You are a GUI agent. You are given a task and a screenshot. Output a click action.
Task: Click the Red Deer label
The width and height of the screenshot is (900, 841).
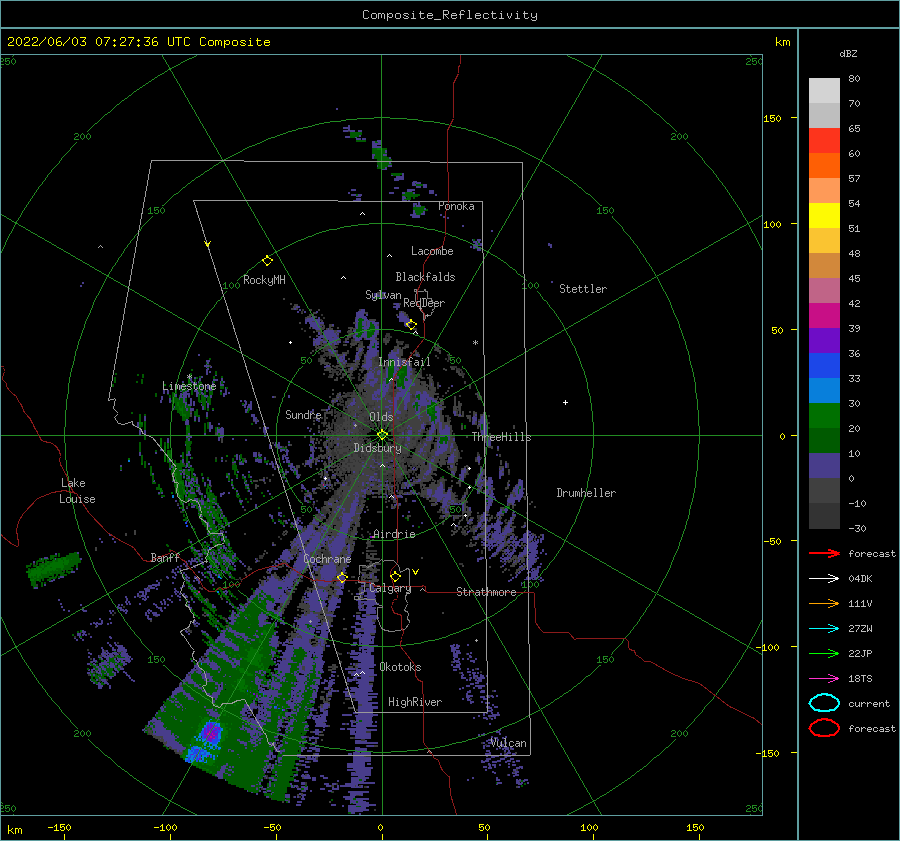[x=424, y=303]
